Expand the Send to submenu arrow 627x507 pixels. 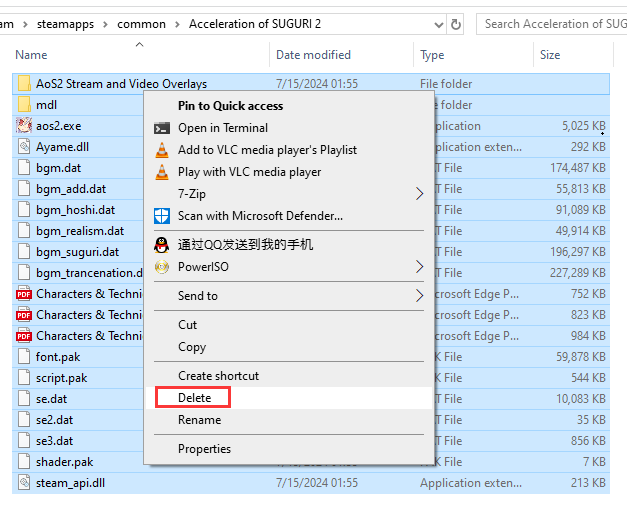419,296
